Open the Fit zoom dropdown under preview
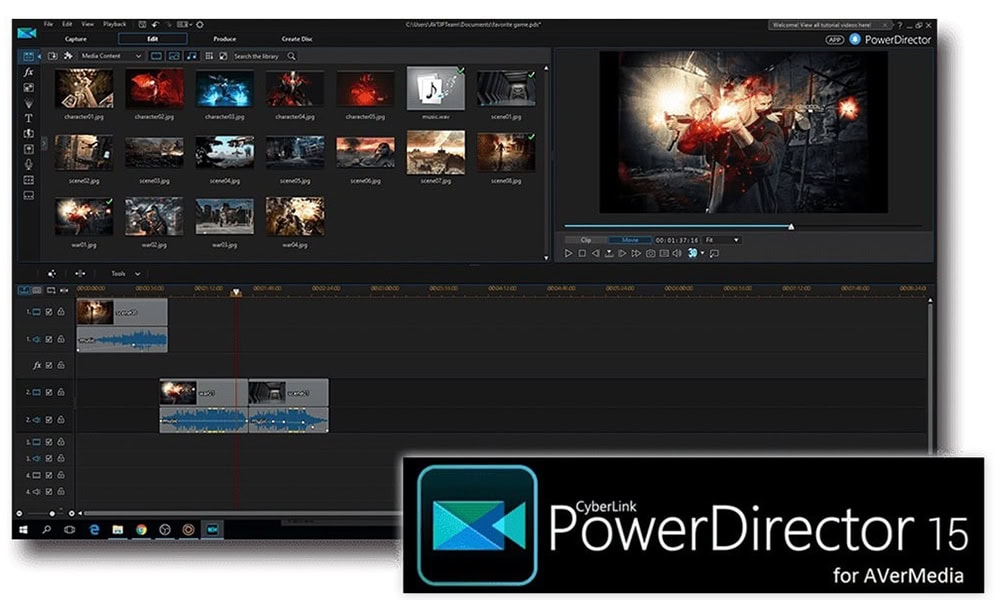Viewport: 1000px width, 600px height. (722, 240)
